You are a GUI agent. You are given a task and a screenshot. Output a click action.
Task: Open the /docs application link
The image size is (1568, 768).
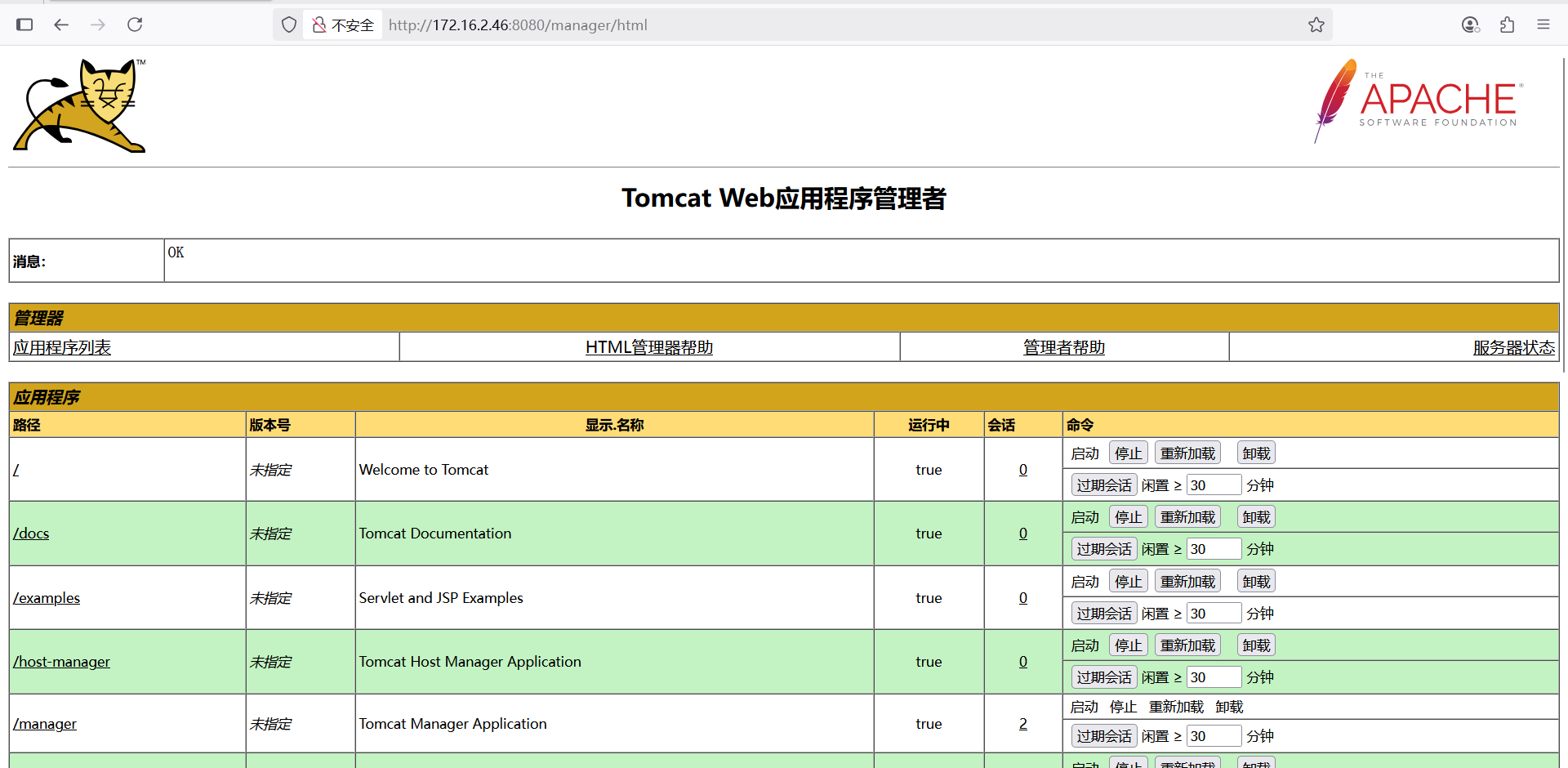31,534
